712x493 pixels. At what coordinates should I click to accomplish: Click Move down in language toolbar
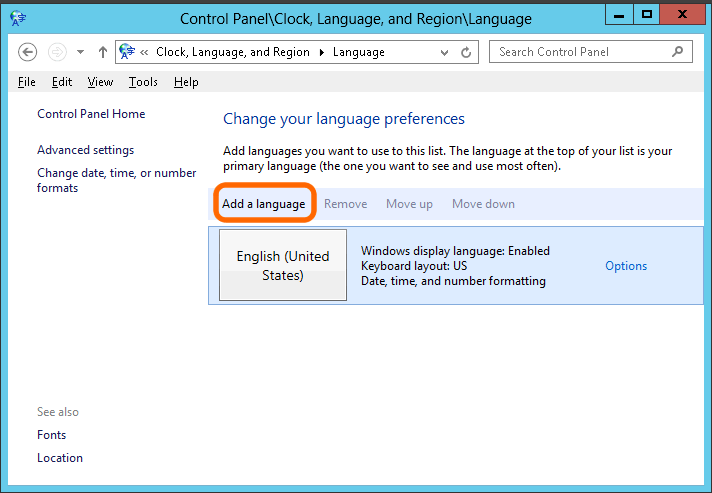click(484, 204)
